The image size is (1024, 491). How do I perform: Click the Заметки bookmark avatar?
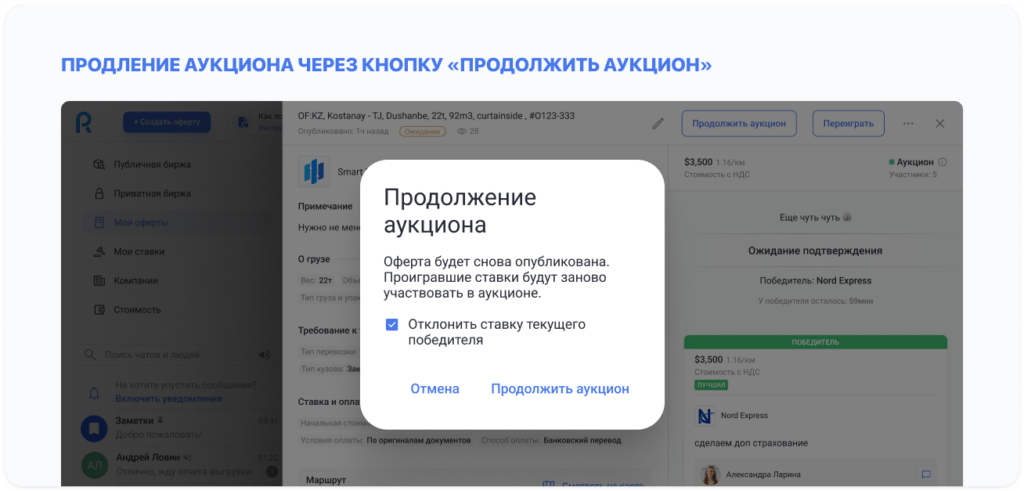click(94, 428)
